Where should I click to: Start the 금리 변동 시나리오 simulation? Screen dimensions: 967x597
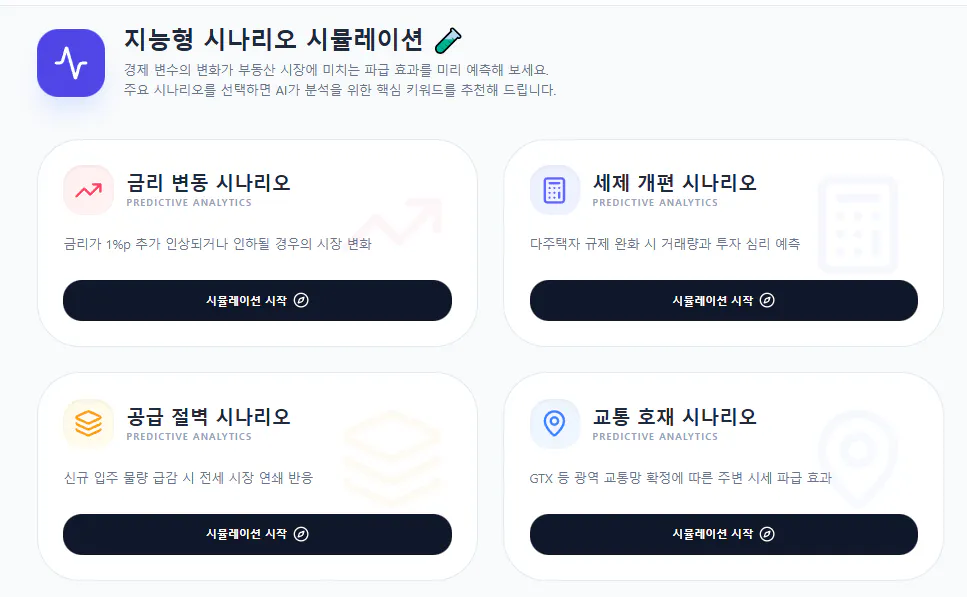coord(257,300)
